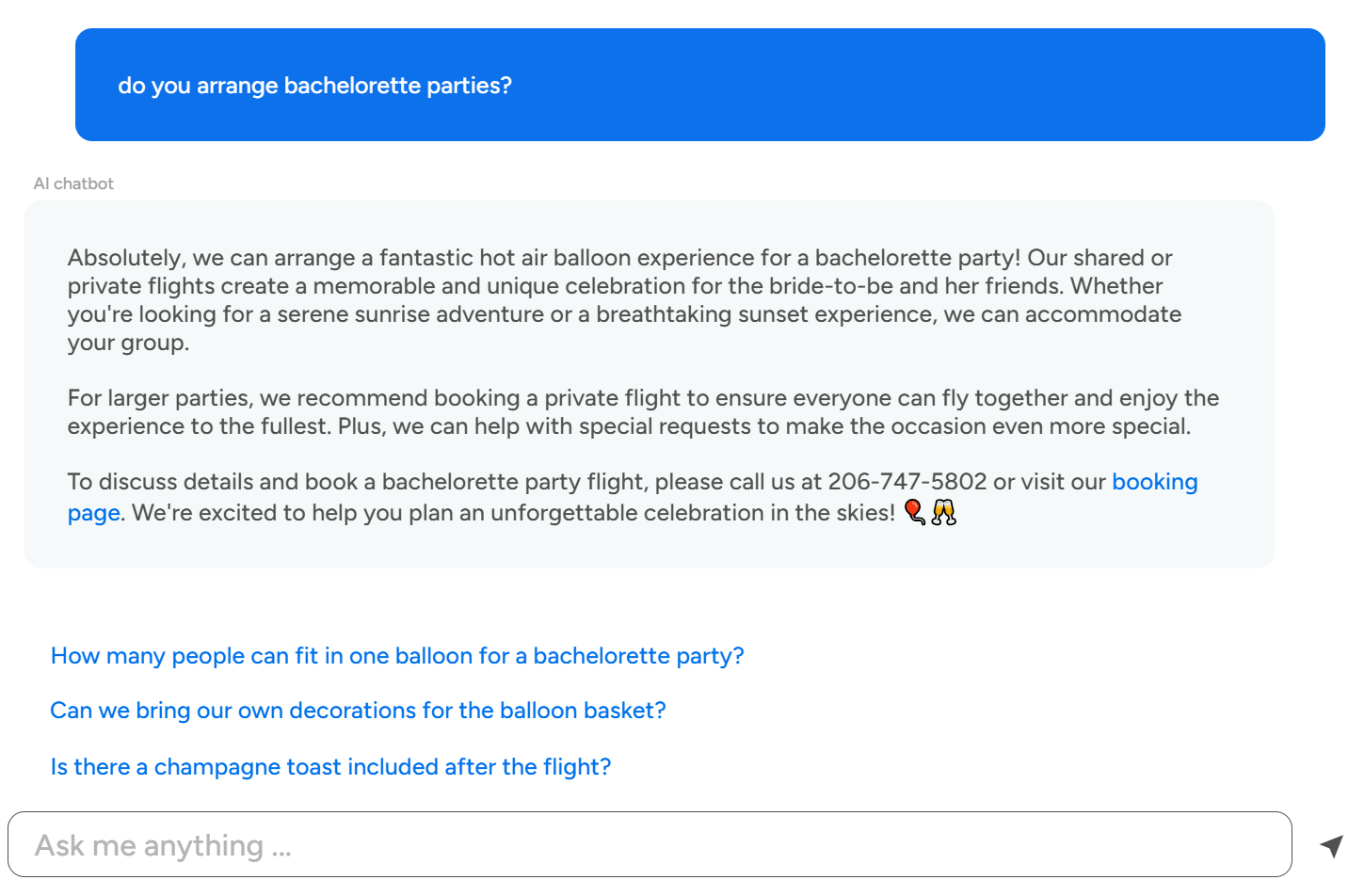
Task: Click the word Absolutely in the reply
Action: [118, 257]
